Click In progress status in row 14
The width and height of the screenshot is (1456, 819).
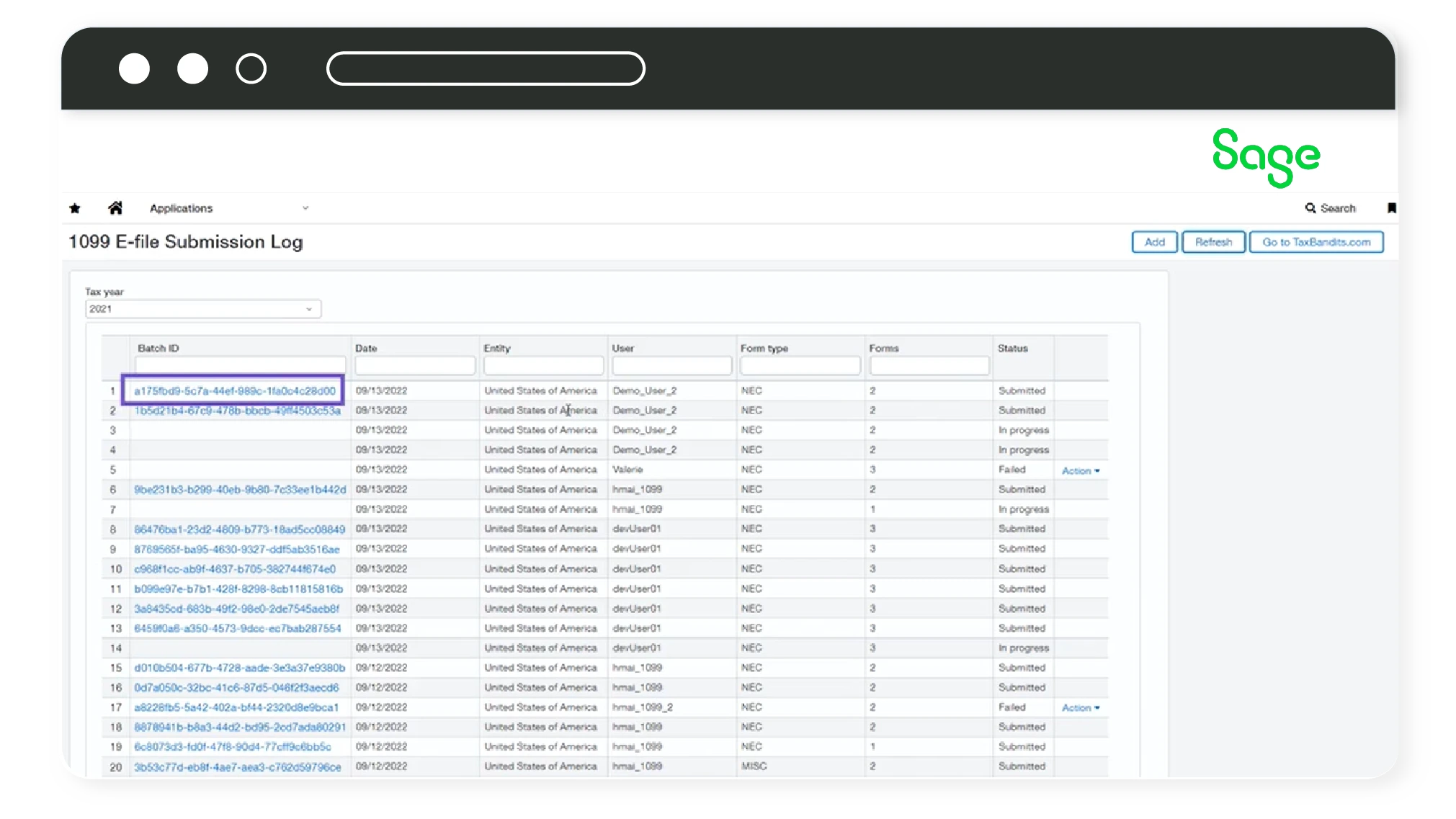[x=1024, y=648]
